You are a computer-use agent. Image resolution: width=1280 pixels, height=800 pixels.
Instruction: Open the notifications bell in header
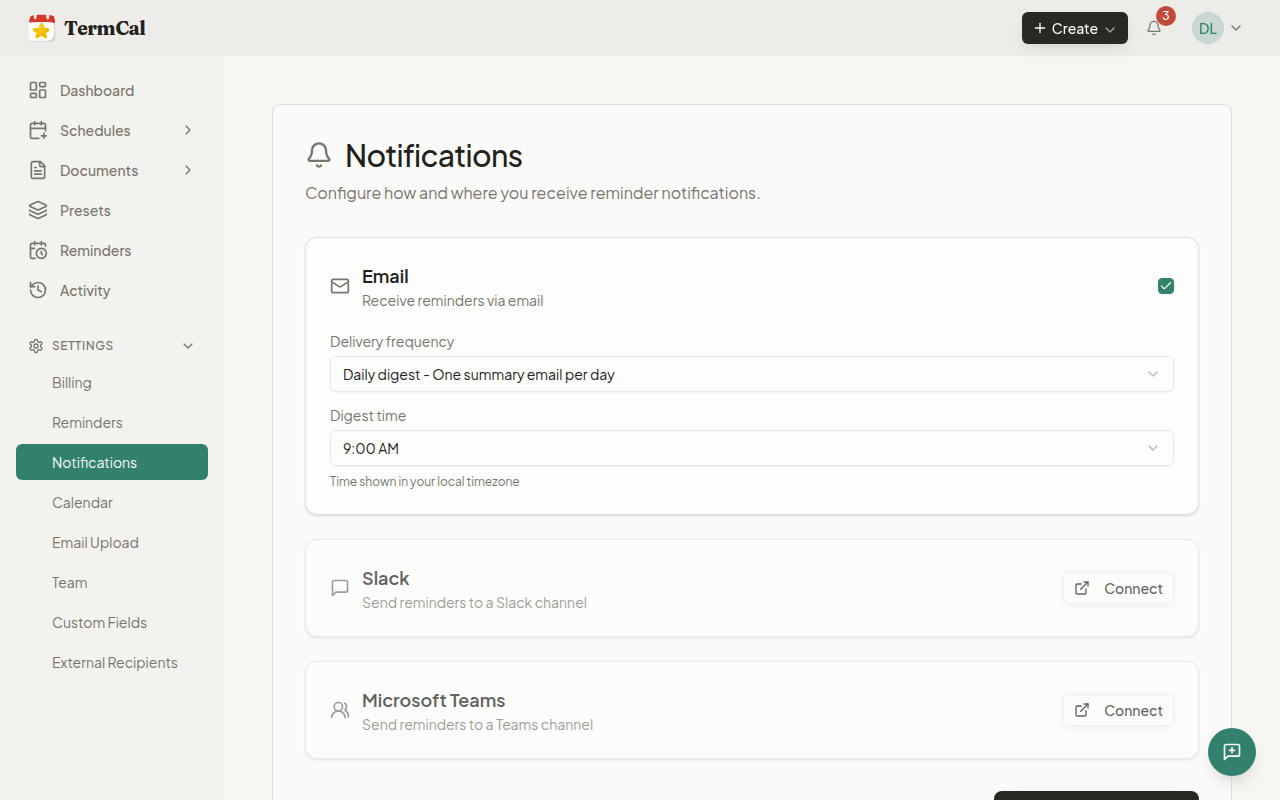(x=1154, y=28)
